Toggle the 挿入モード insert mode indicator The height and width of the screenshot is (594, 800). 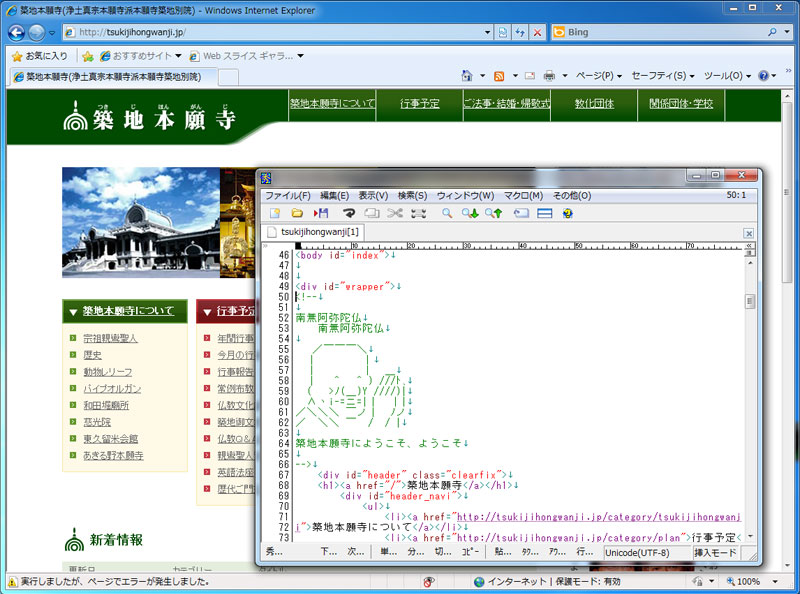pyautogui.click(x=715, y=553)
